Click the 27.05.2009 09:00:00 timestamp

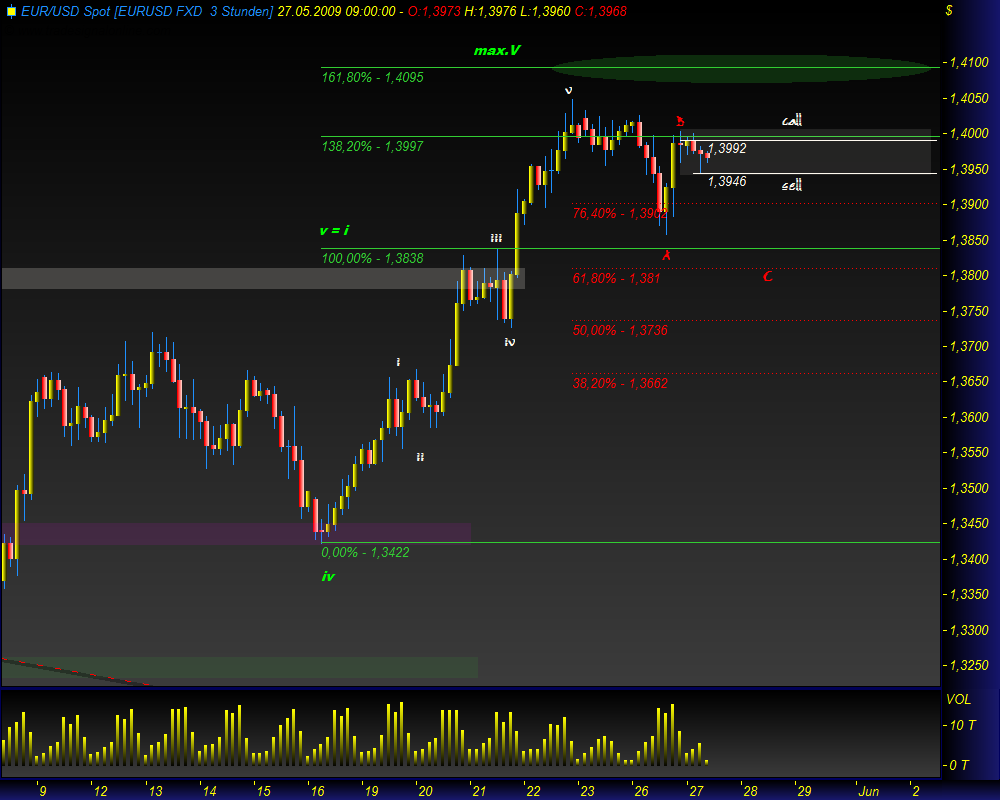[336, 11]
